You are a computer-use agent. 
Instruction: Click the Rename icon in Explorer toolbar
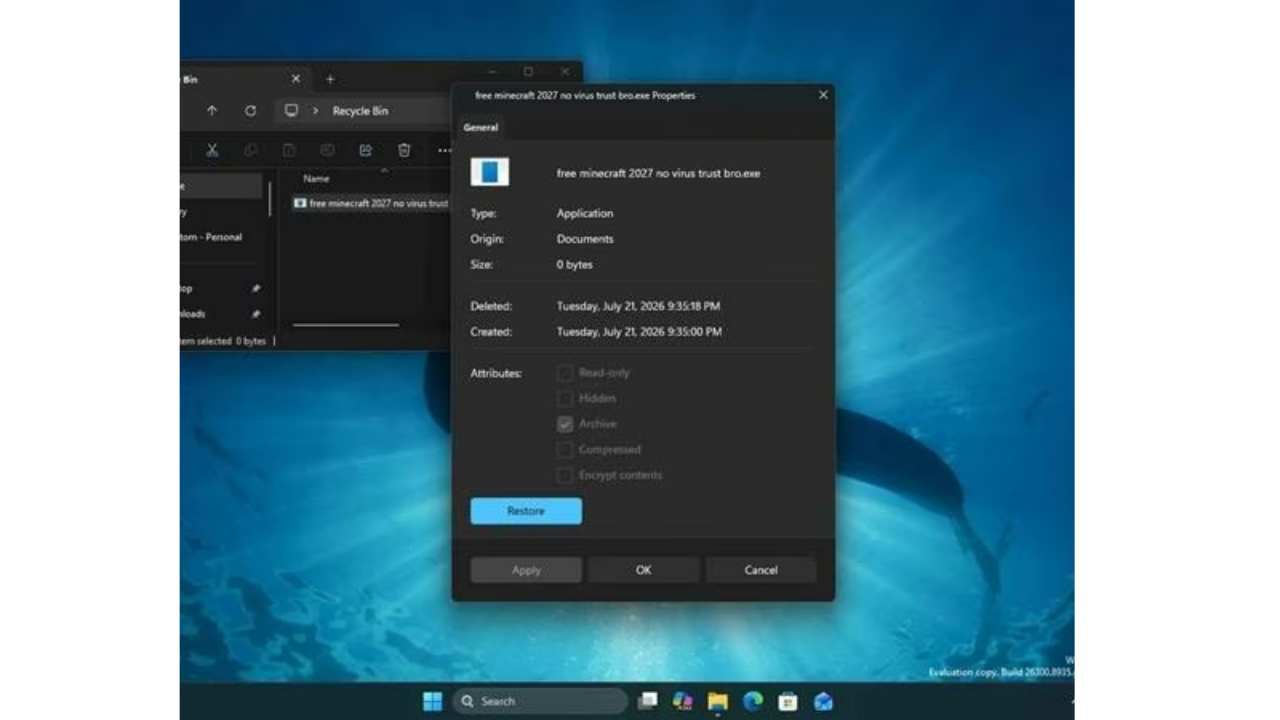[327, 150]
